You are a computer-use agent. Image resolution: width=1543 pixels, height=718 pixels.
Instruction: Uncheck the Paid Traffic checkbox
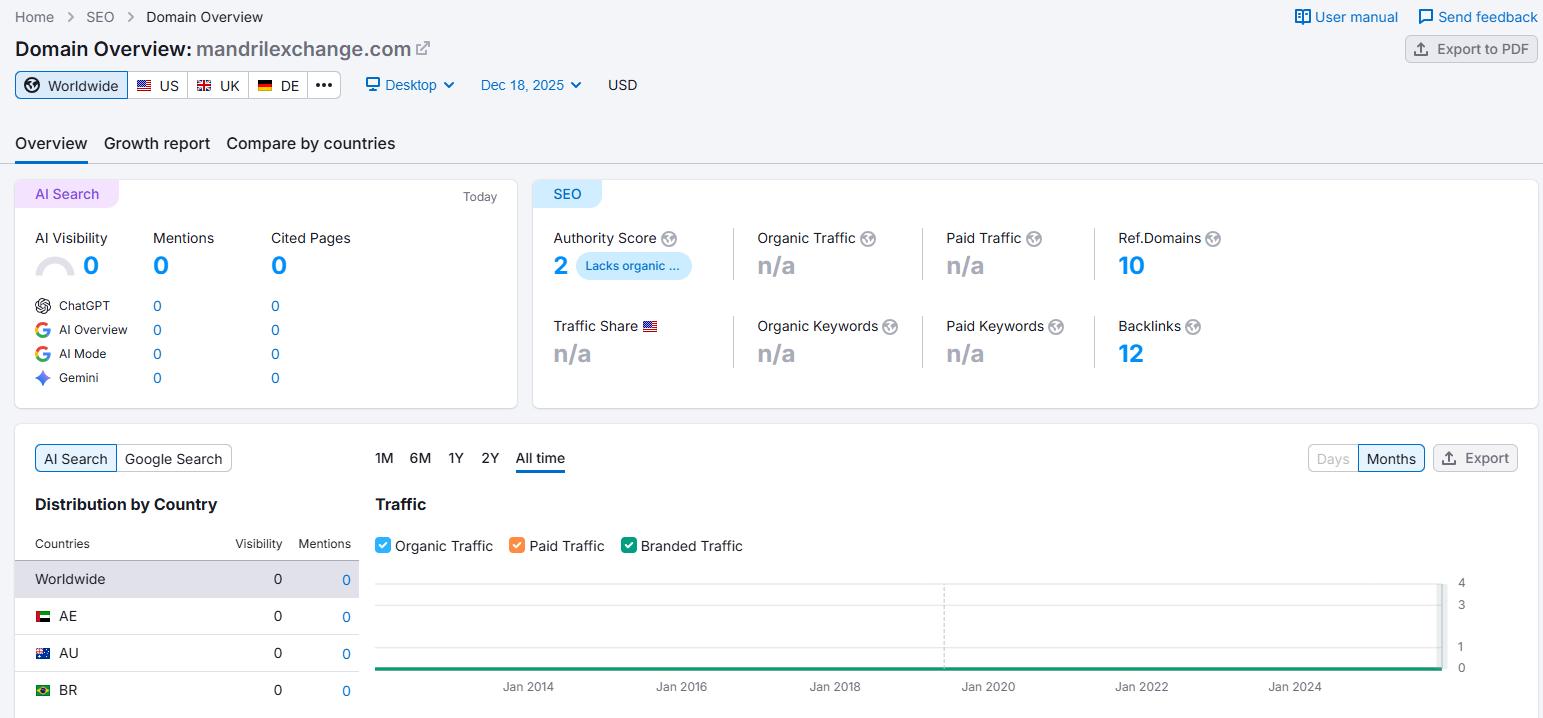click(x=517, y=545)
